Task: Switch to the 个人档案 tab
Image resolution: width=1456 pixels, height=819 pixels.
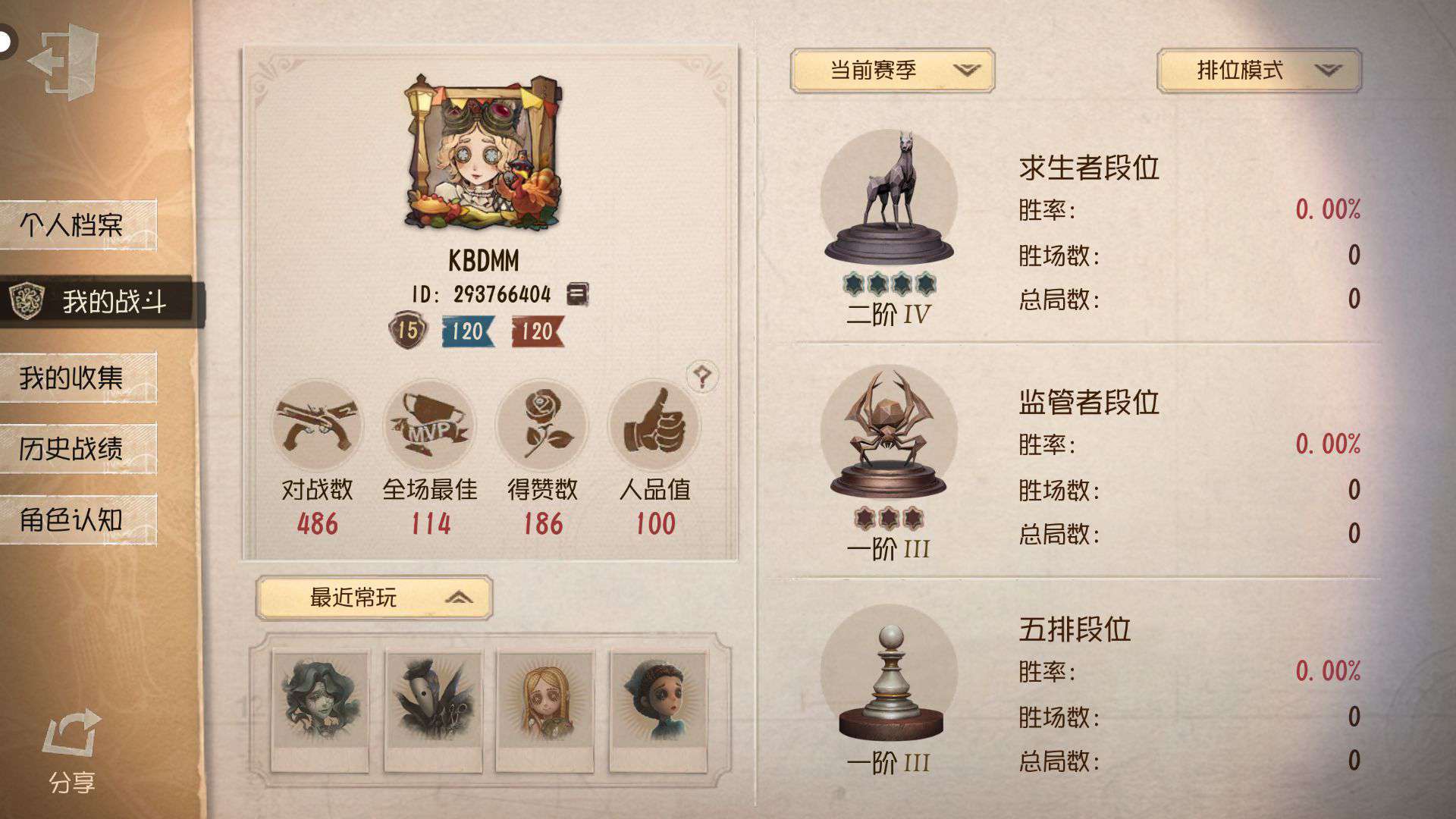Action: [79, 224]
